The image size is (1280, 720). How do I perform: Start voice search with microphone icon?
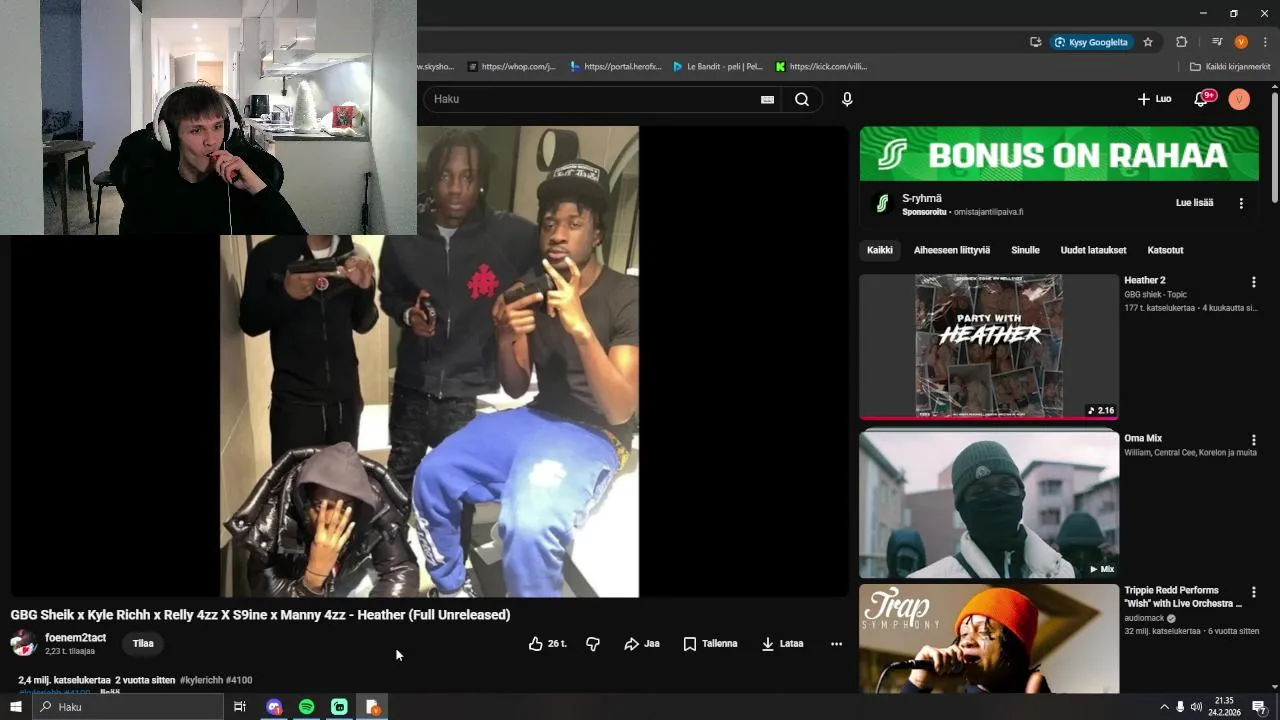(847, 99)
